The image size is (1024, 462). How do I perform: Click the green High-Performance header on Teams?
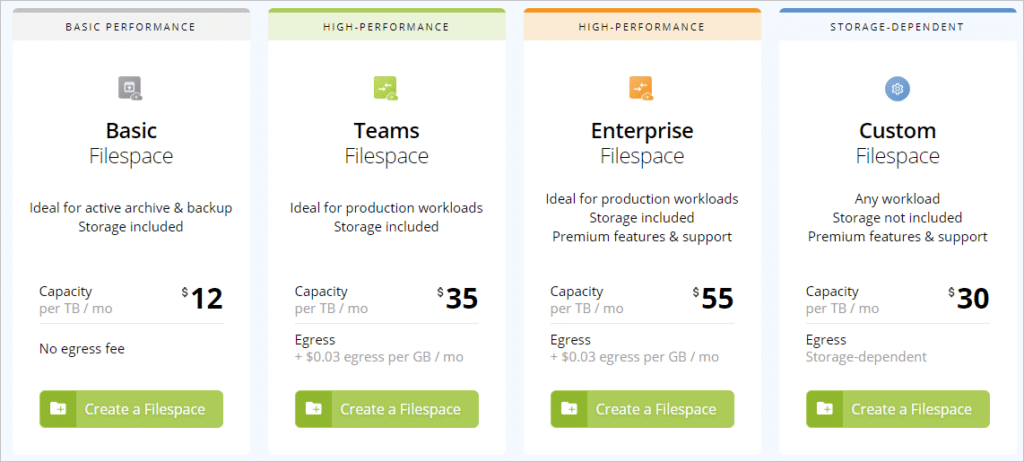pyautogui.click(x=387, y=27)
